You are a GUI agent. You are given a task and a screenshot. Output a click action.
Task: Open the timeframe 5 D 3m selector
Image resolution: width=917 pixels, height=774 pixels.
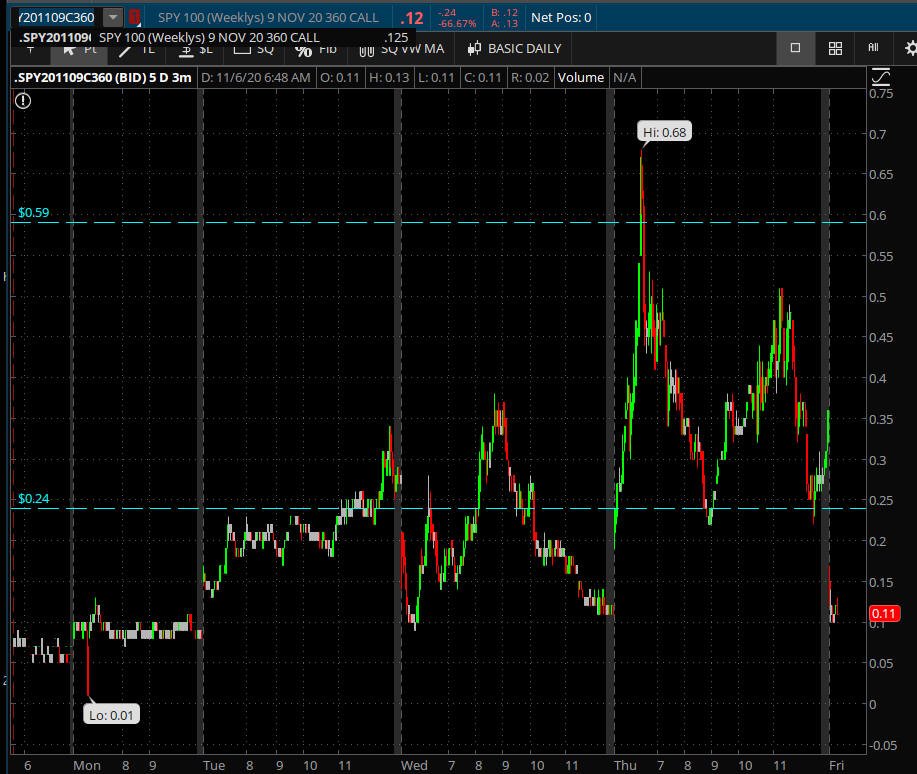pyautogui.click(x=168, y=77)
